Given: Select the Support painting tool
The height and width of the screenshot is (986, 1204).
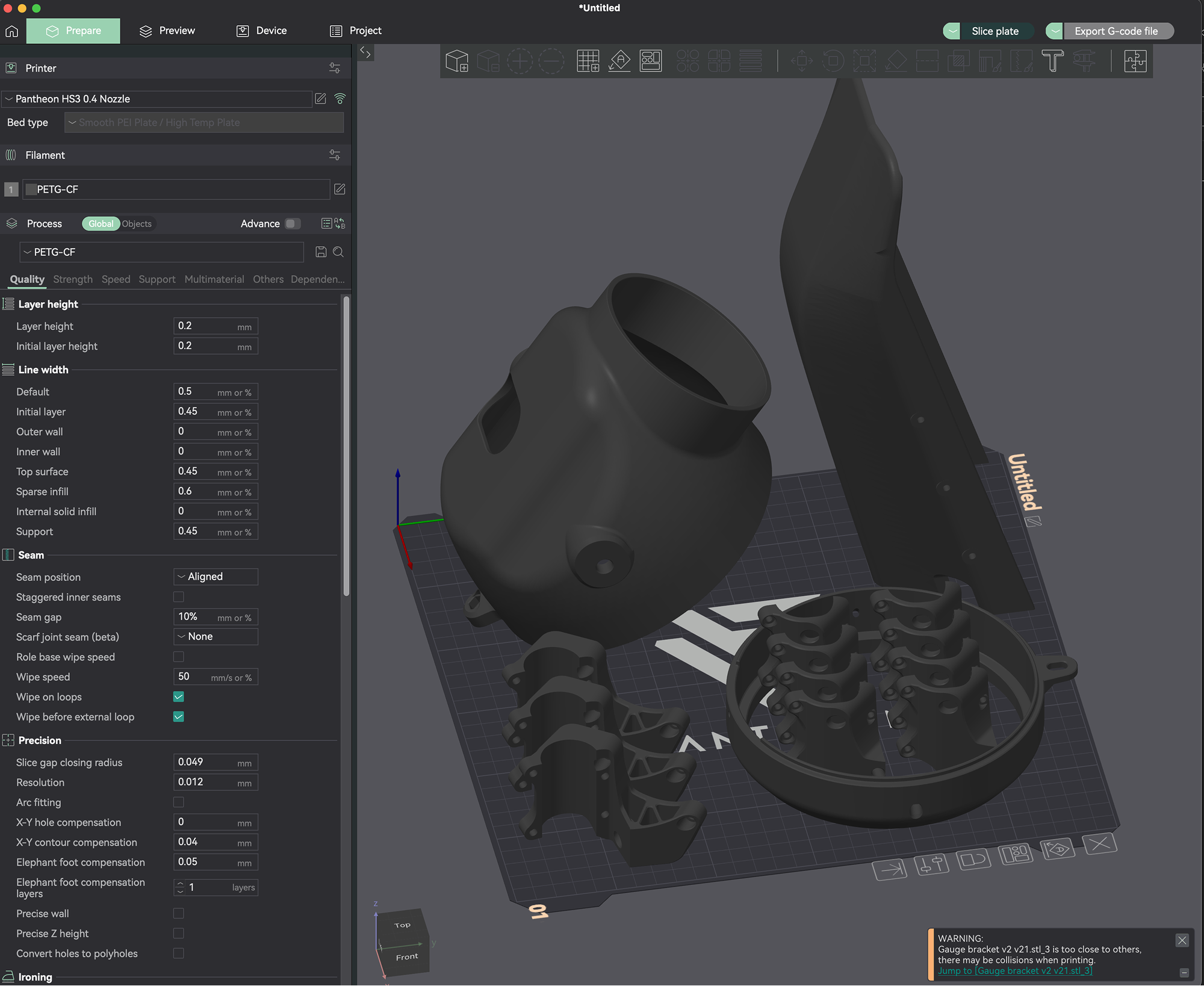Looking at the screenshot, I should point(990,61).
